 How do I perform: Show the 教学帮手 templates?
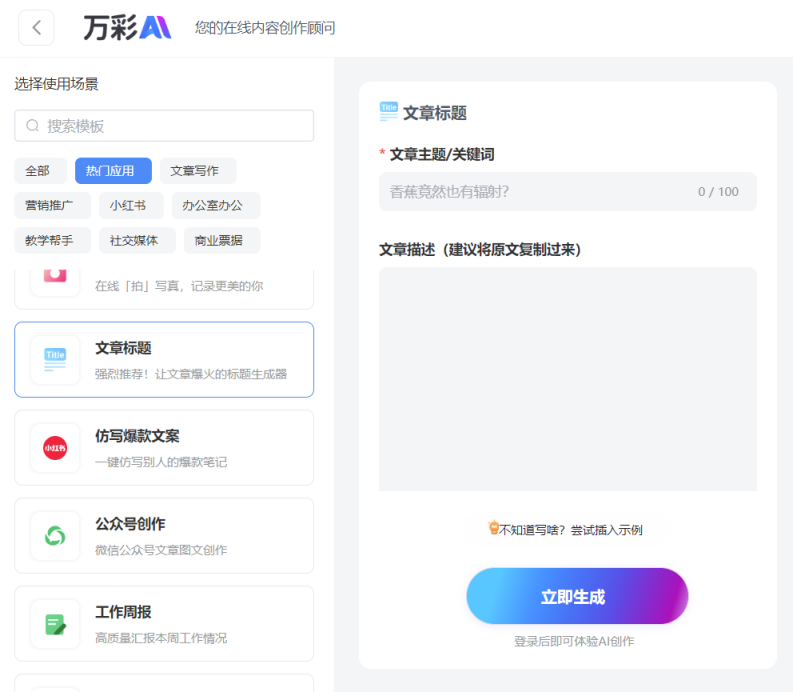point(51,241)
